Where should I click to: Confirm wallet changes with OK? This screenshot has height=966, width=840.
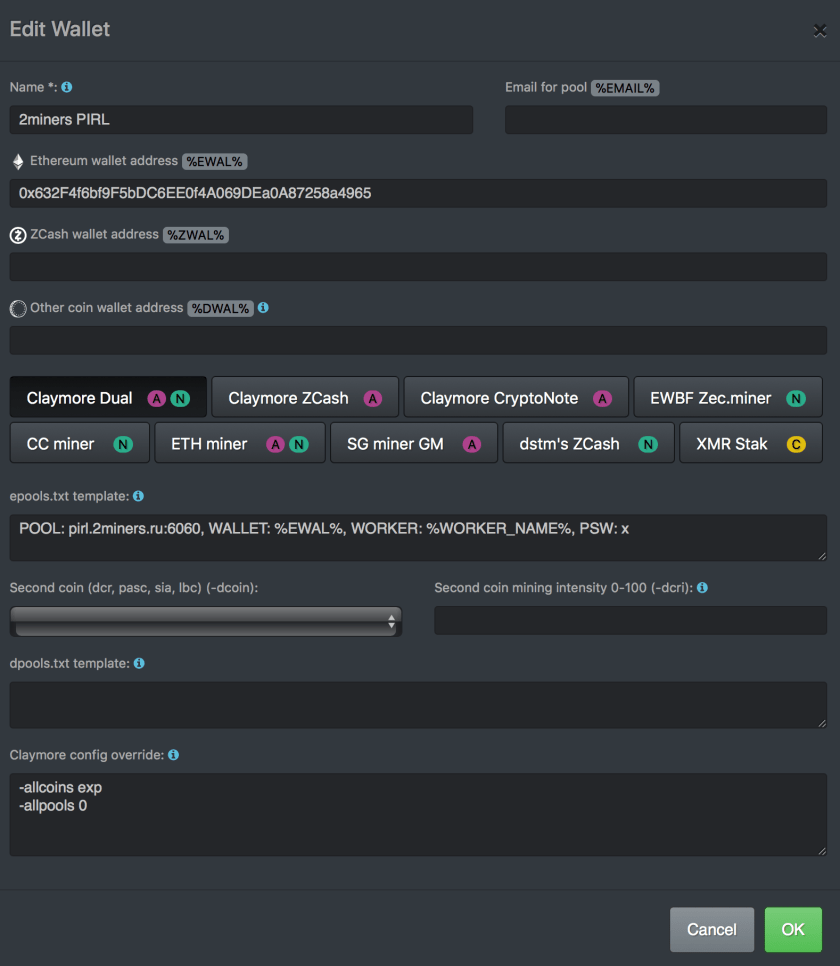(x=793, y=929)
